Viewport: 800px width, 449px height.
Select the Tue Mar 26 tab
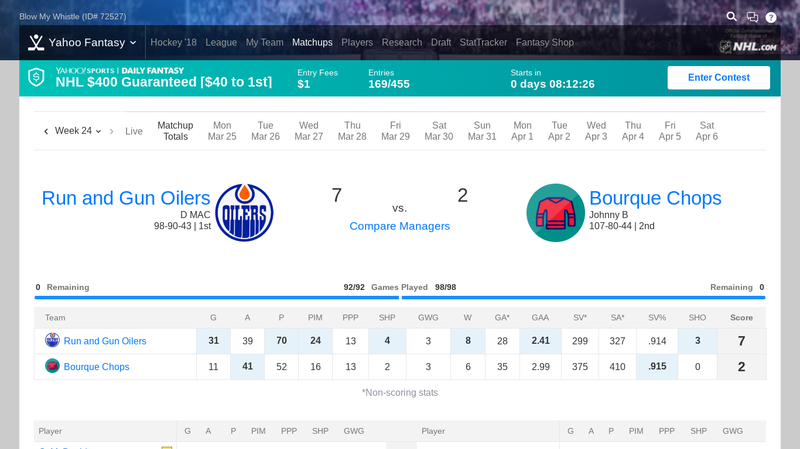point(265,131)
